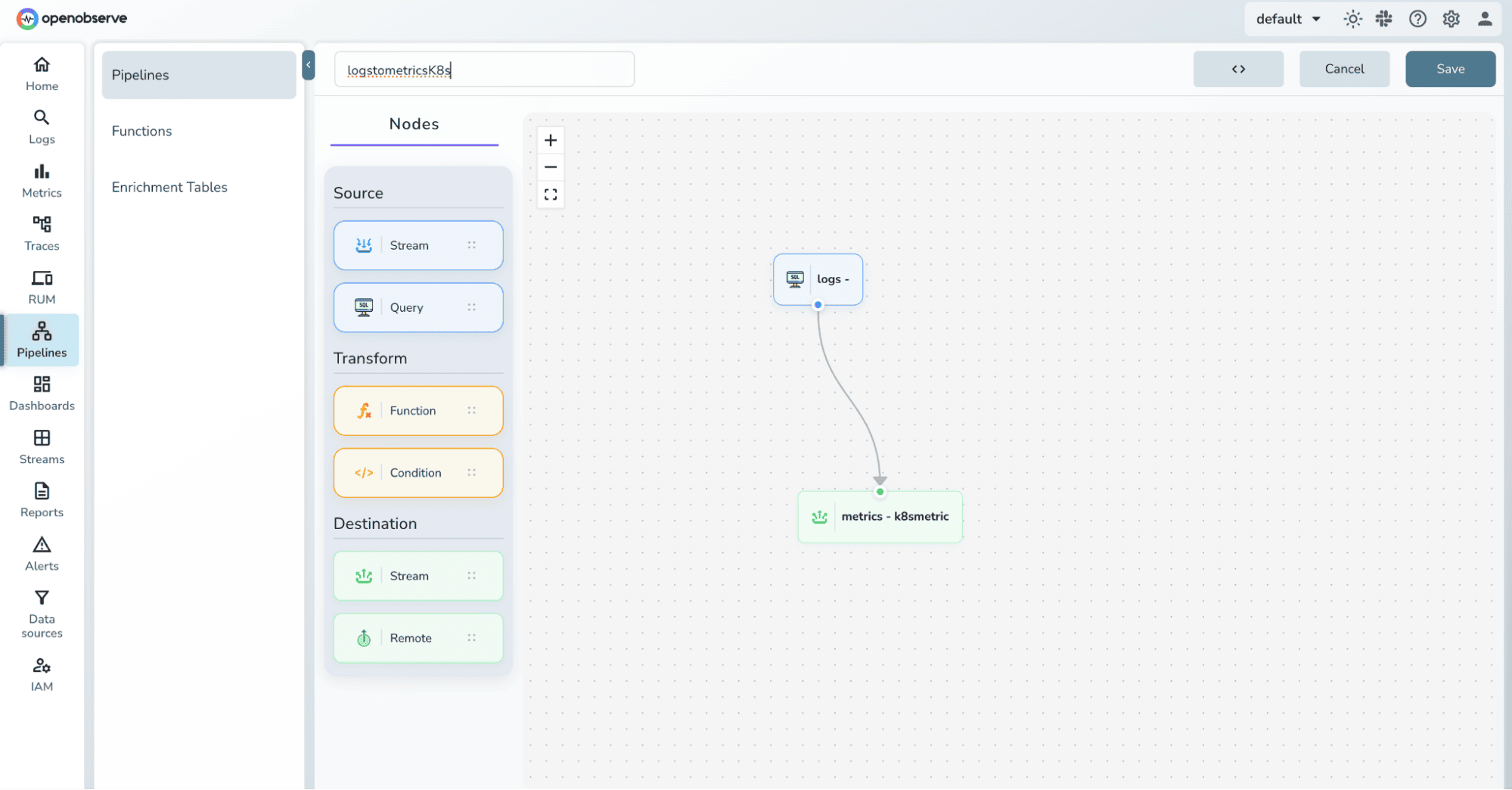The image size is (1512, 790).
Task: Collapse the Pipelines list panel with the chevron
Action: 309,66
